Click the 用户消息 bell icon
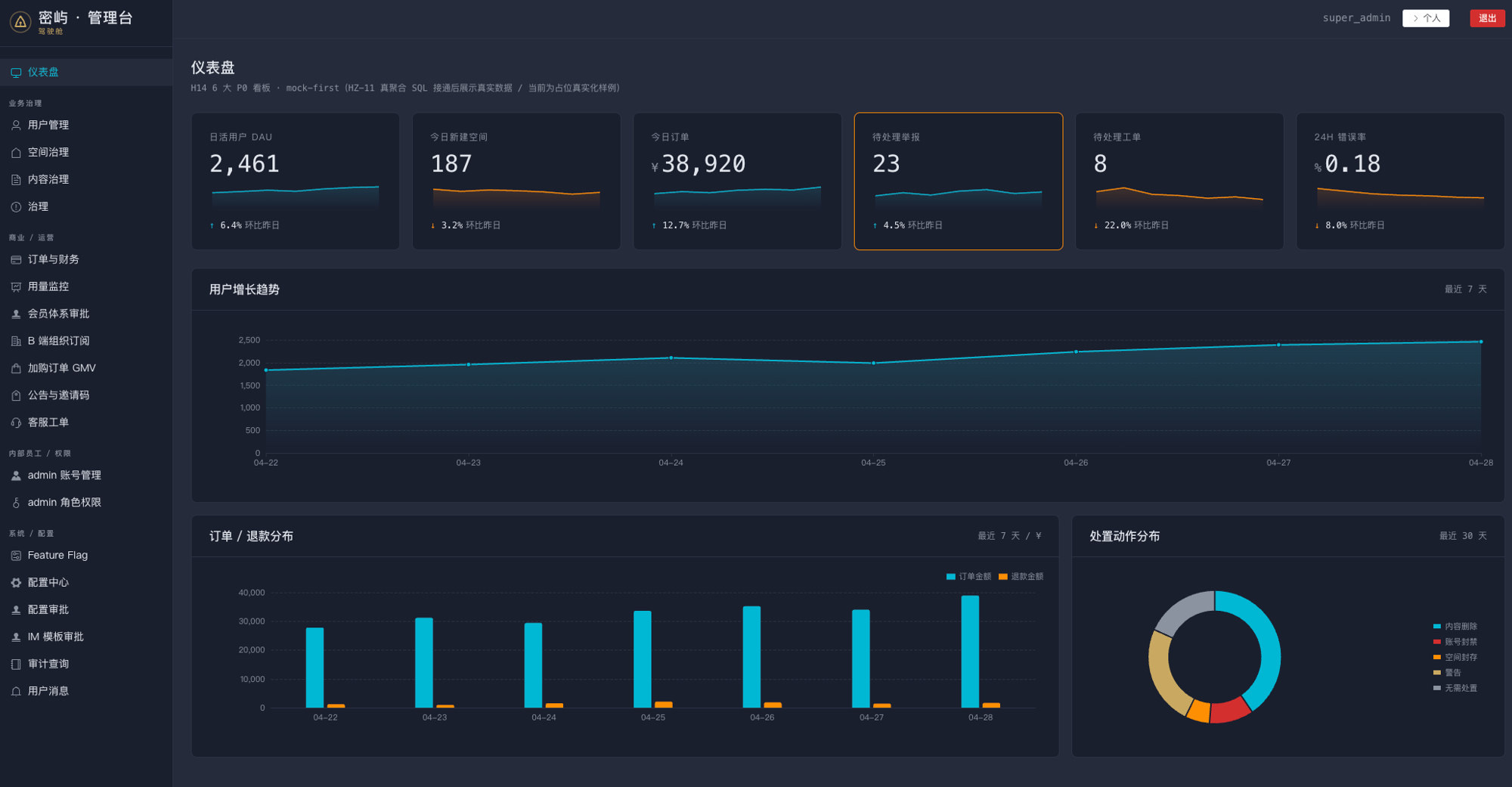 16,692
